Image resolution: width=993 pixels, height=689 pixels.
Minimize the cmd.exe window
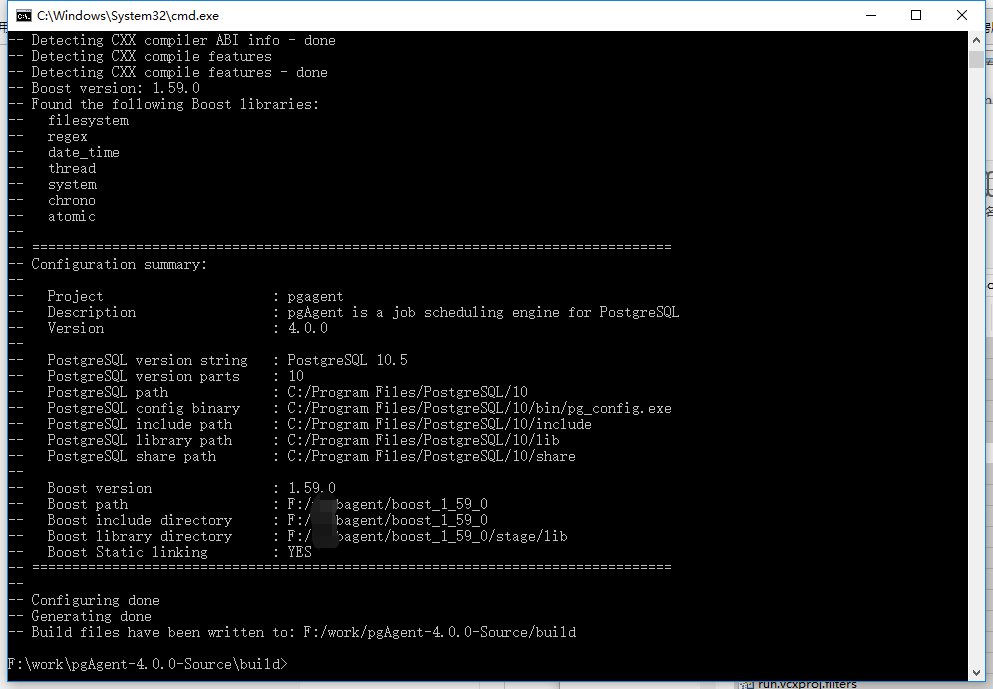click(x=871, y=15)
